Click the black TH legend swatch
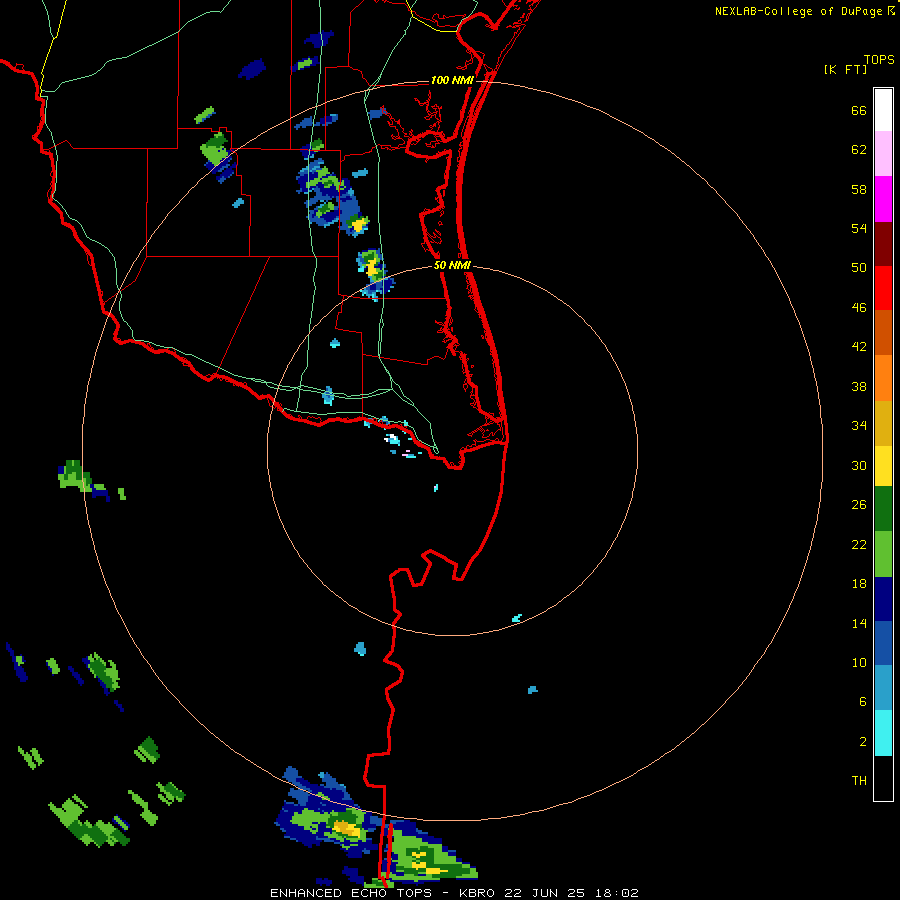The height and width of the screenshot is (900, 900). 883,778
